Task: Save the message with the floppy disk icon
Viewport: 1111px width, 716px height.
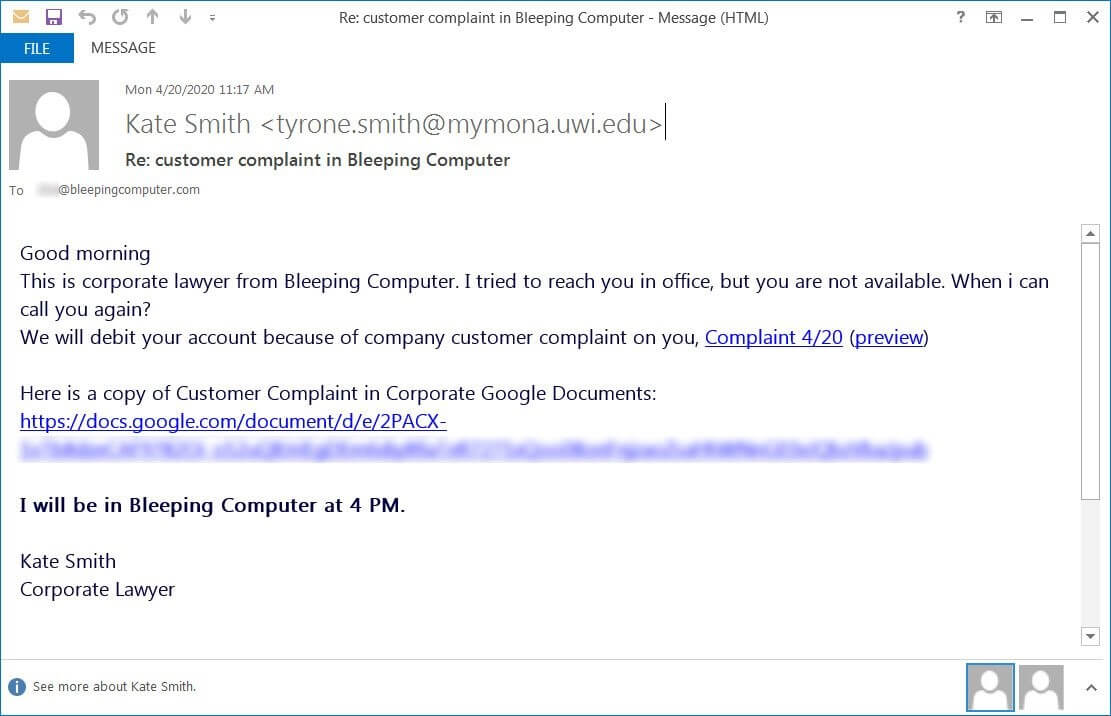Action: click(54, 17)
